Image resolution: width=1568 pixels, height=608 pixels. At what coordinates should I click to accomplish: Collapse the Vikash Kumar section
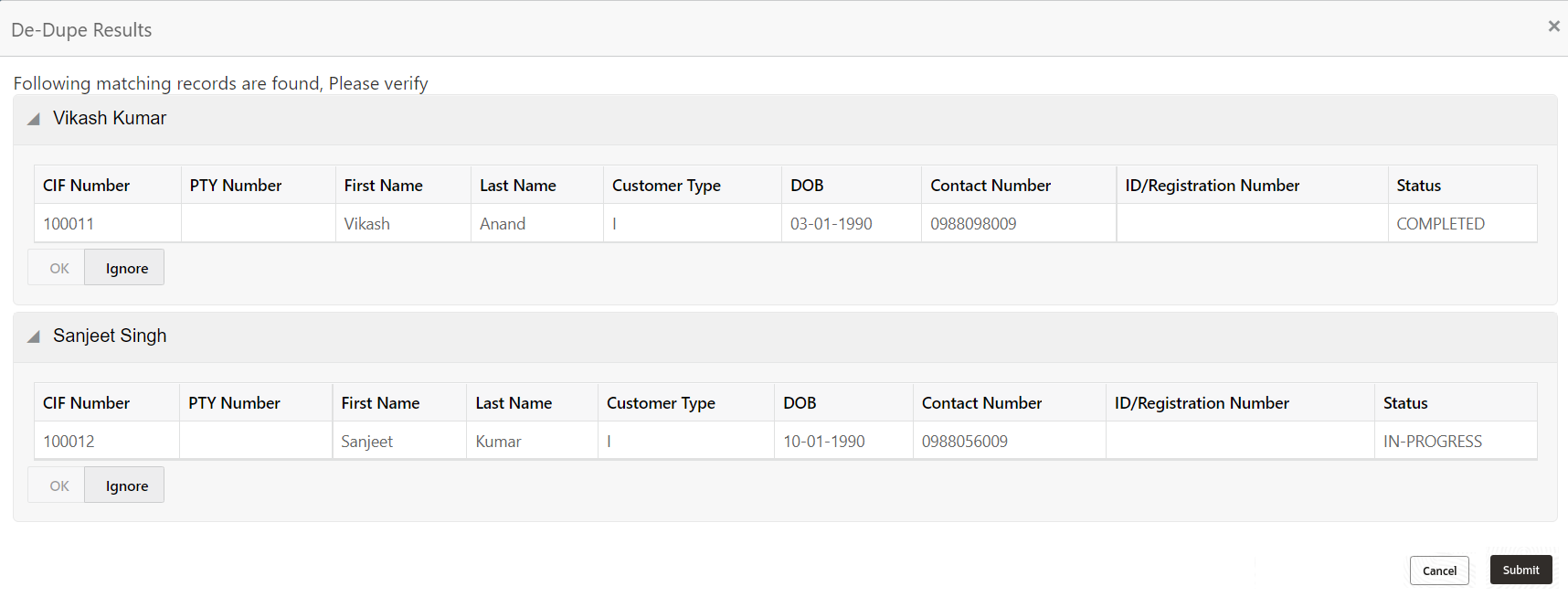coord(34,119)
